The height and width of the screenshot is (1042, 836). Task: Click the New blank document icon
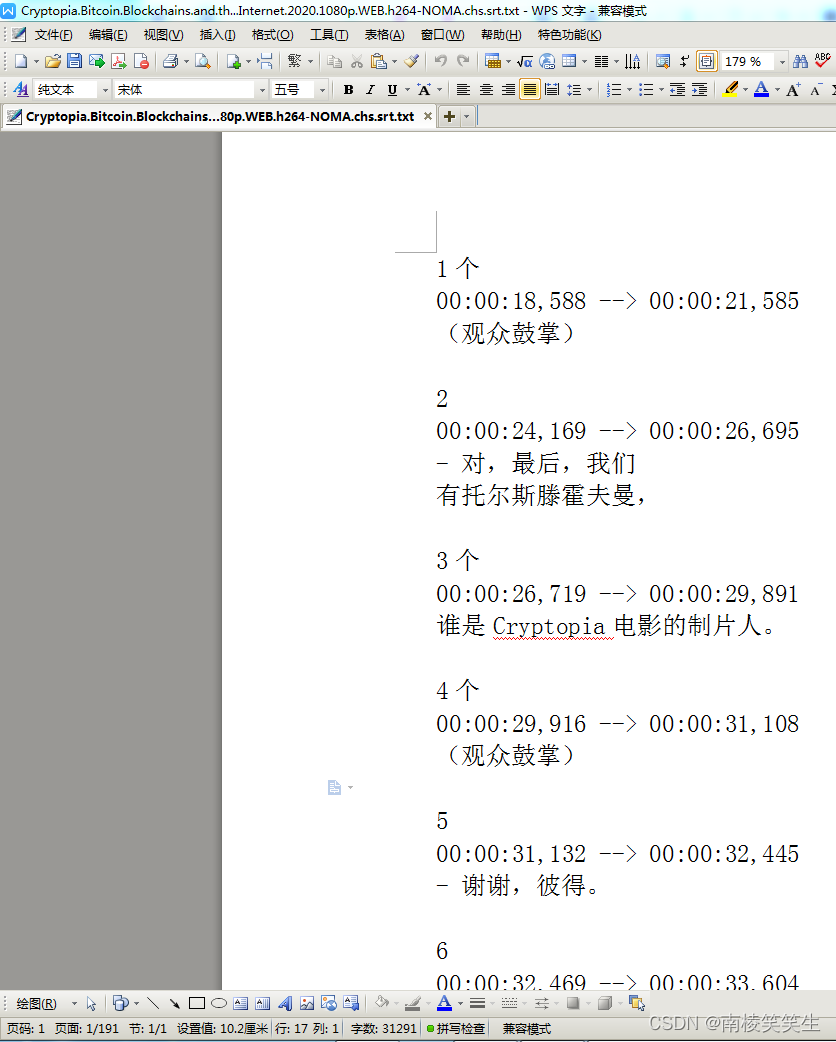(21, 62)
